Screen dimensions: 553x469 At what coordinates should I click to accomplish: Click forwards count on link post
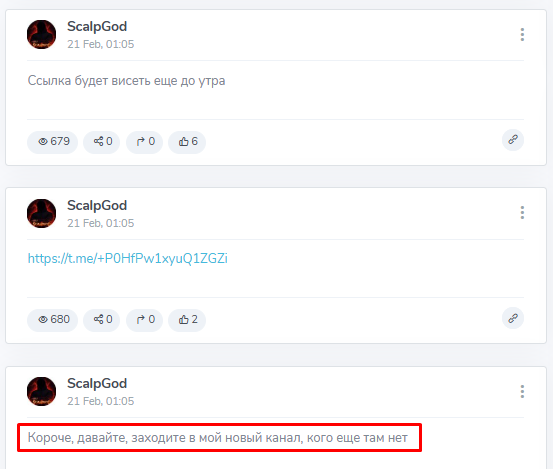145,320
